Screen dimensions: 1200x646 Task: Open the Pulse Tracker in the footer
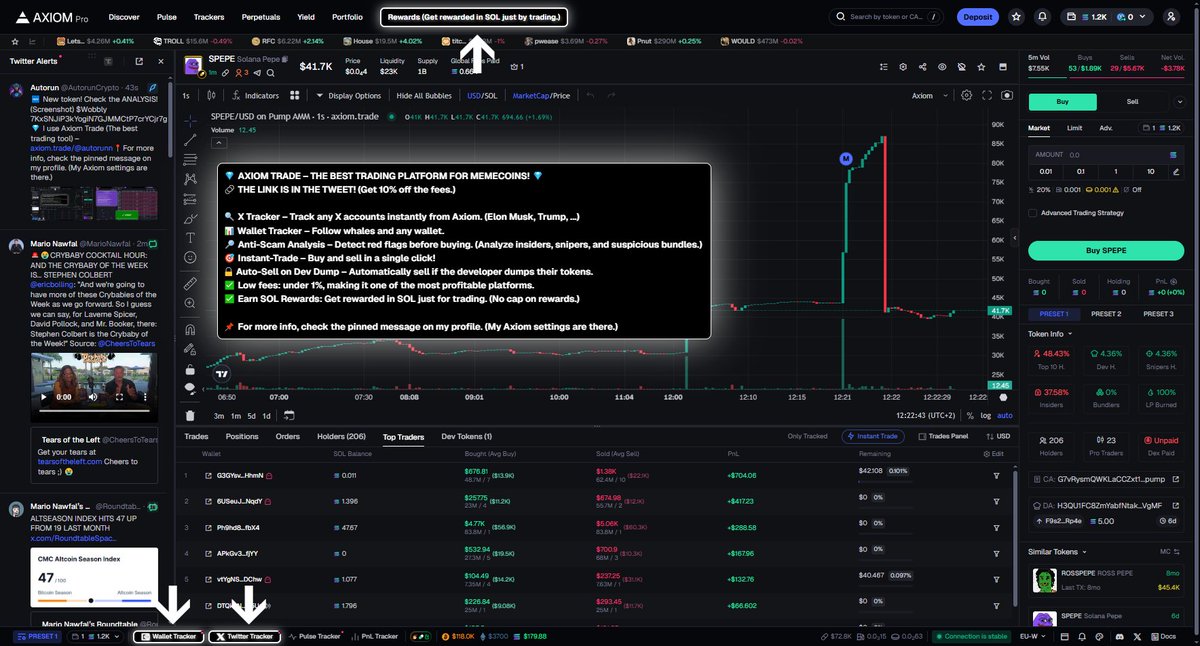314,636
